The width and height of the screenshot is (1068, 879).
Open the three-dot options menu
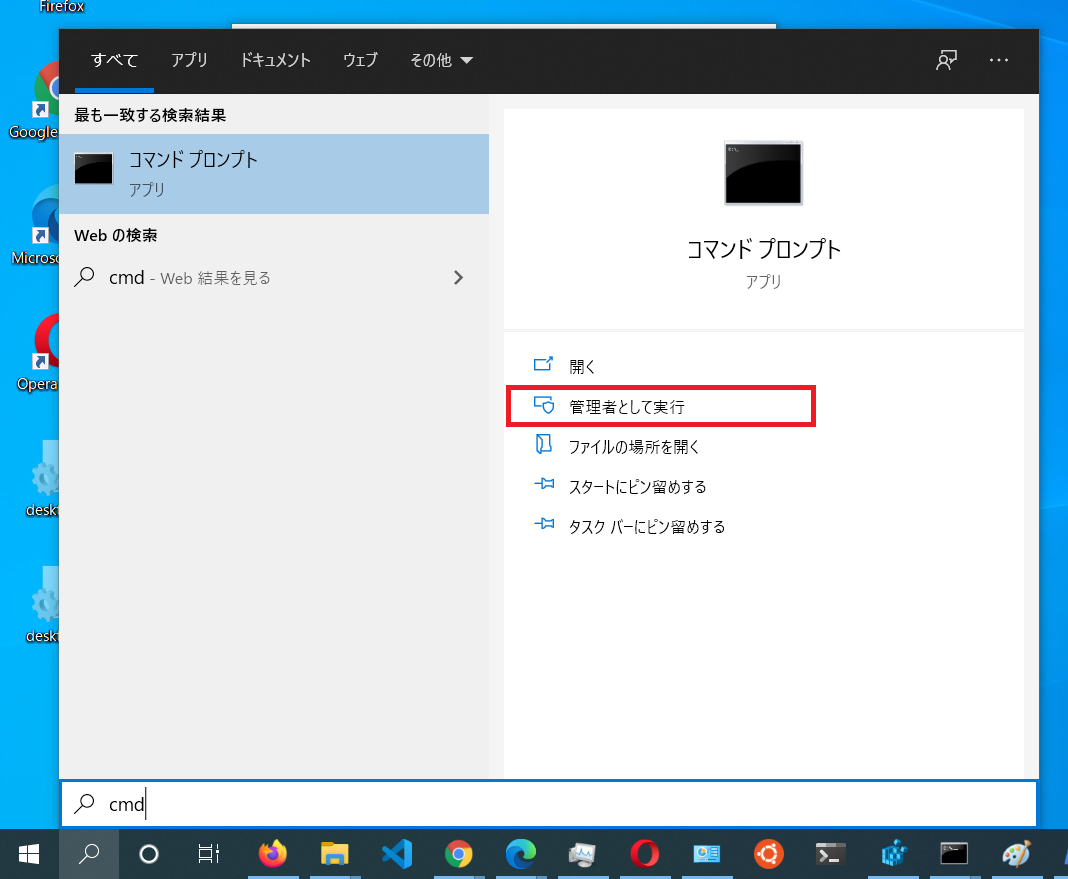[x=999, y=60]
